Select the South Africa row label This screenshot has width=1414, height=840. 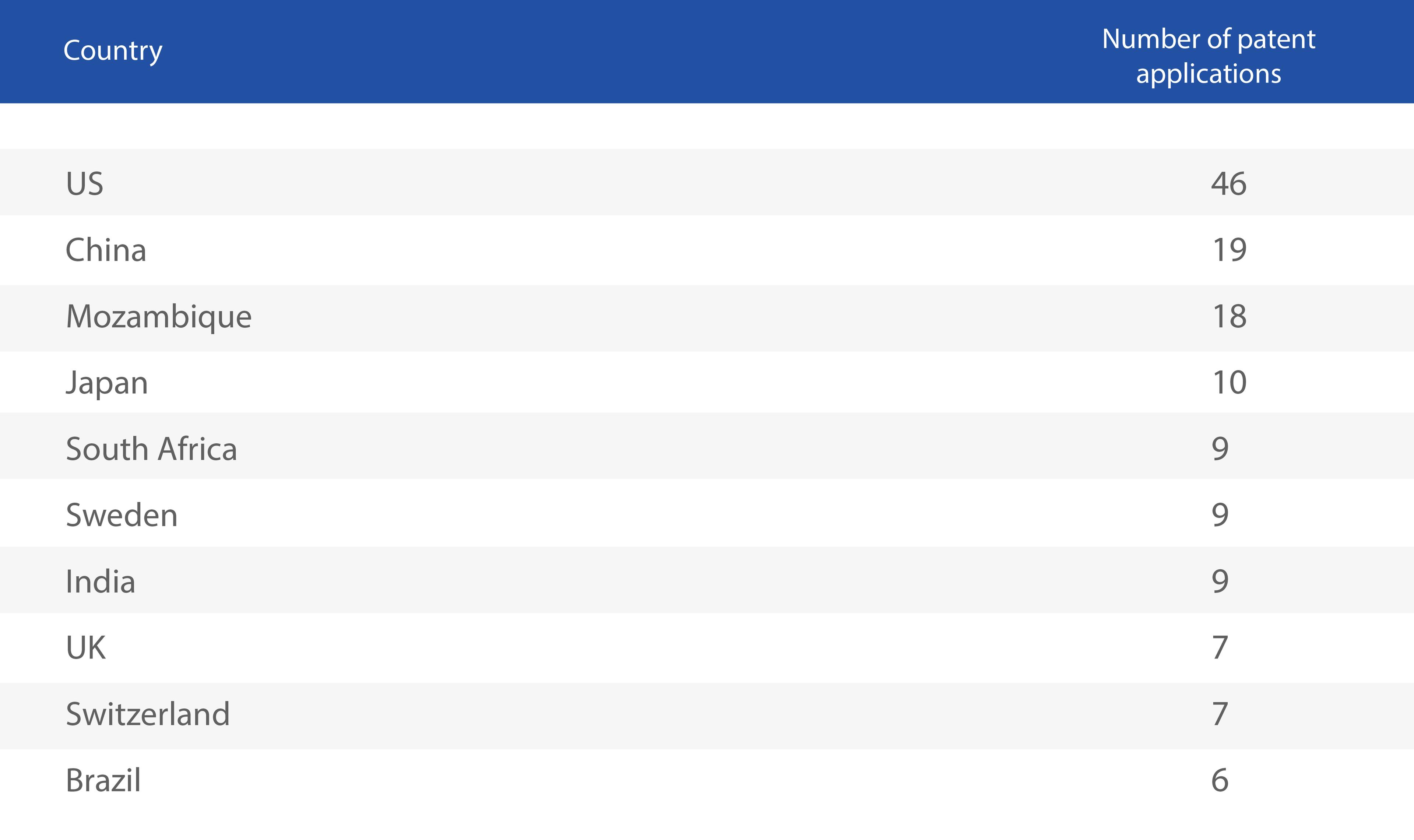151,449
